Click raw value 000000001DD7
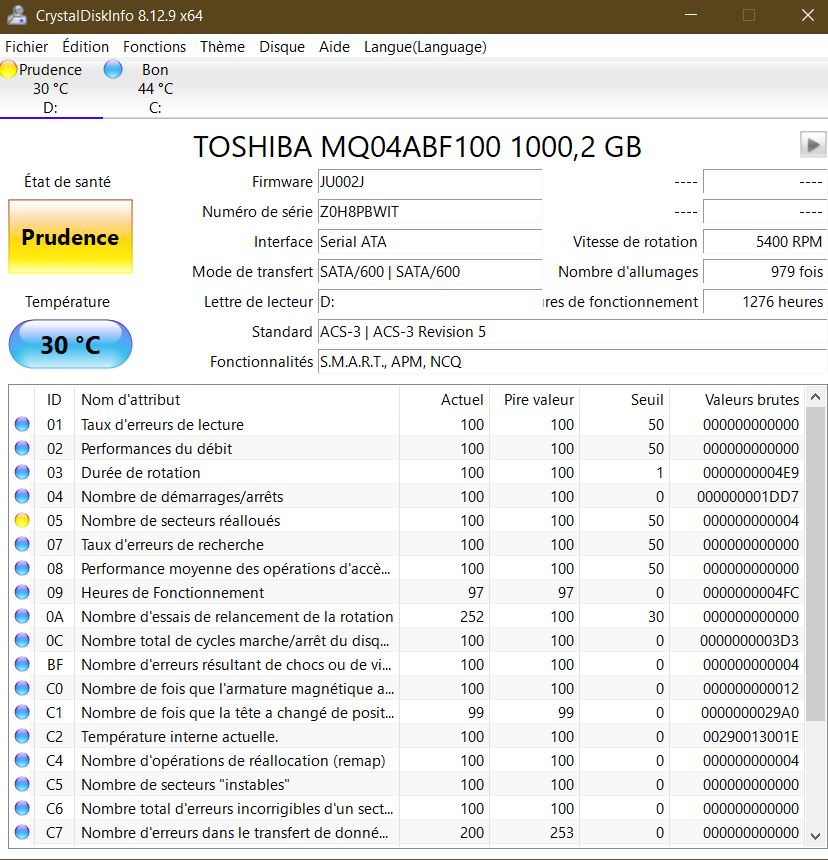Image resolution: width=828 pixels, height=860 pixels. (x=748, y=497)
